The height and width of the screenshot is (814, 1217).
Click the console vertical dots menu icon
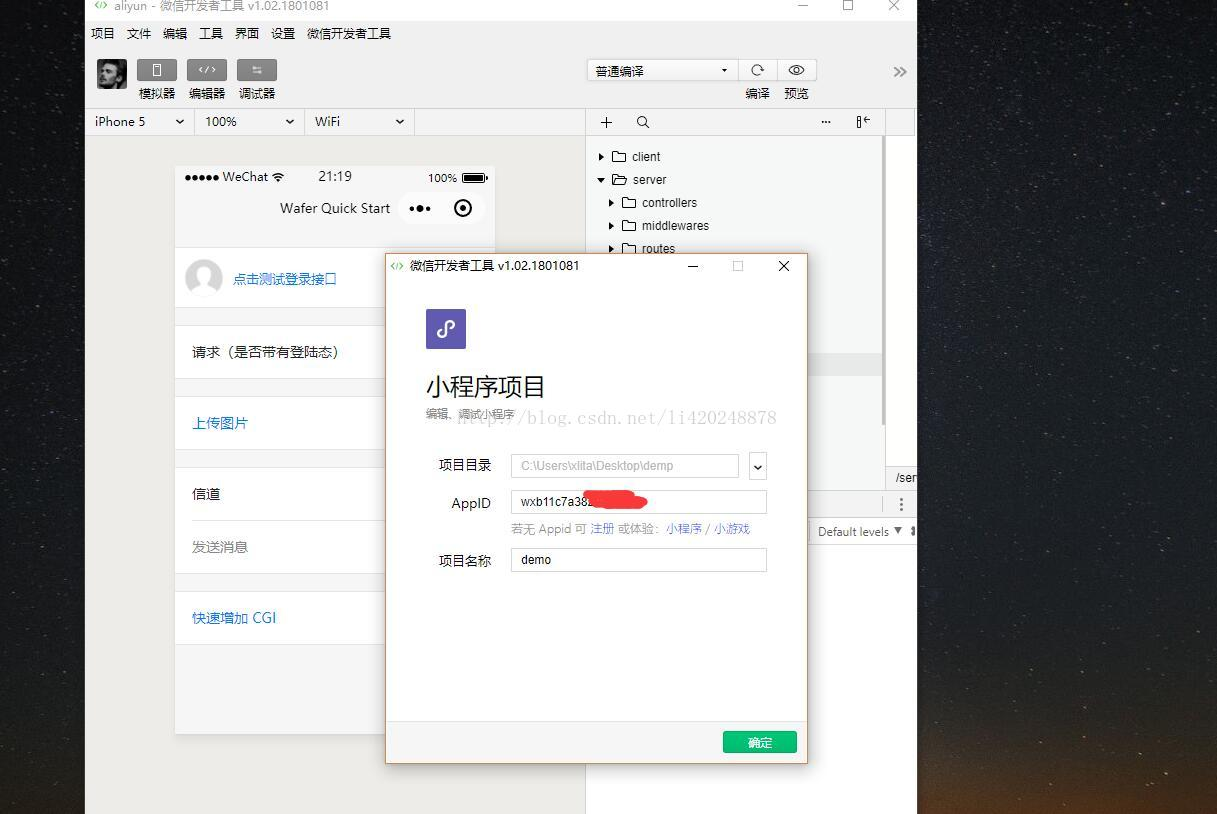(901, 504)
